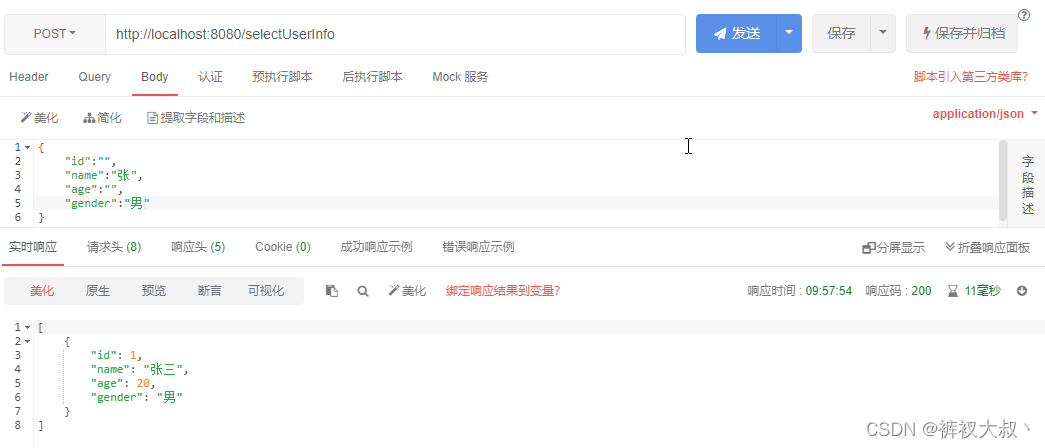This screenshot has height=448, width=1045.
Task: Click the request URL input field
Action: click(395, 34)
